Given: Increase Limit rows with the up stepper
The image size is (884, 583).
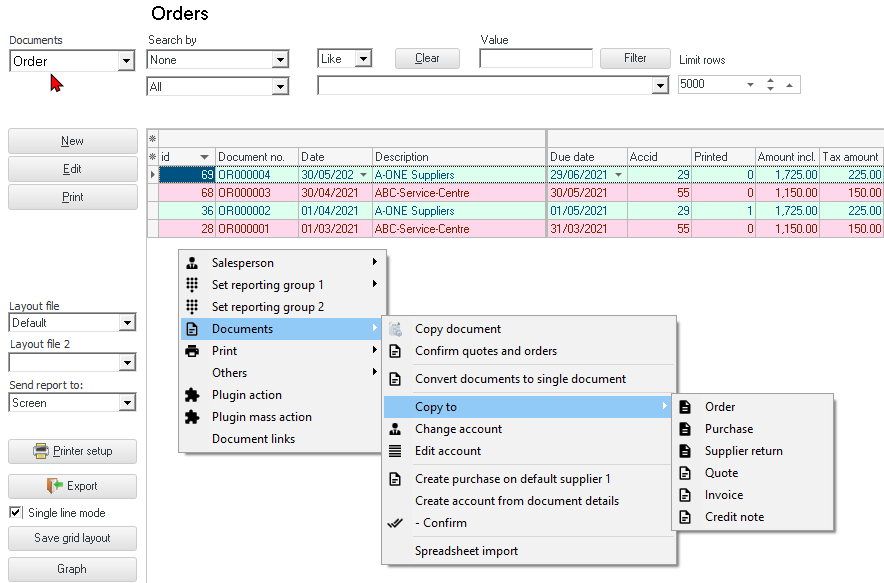Looking at the screenshot, I should tap(770, 80).
